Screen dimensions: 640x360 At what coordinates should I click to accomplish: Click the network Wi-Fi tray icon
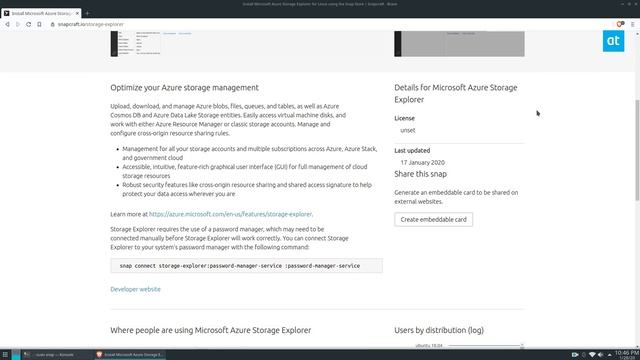point(592,355)
